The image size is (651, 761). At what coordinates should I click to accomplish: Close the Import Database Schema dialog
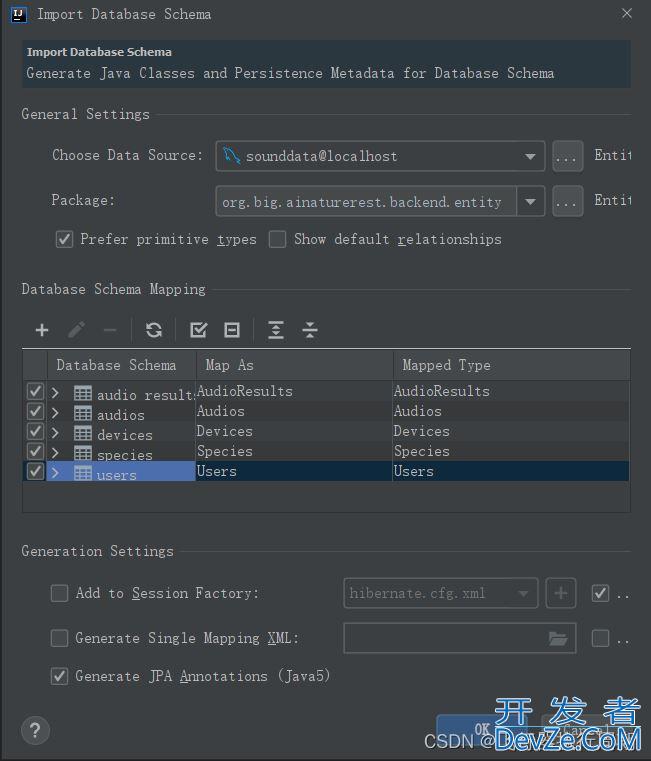click(x=627, y=14)
